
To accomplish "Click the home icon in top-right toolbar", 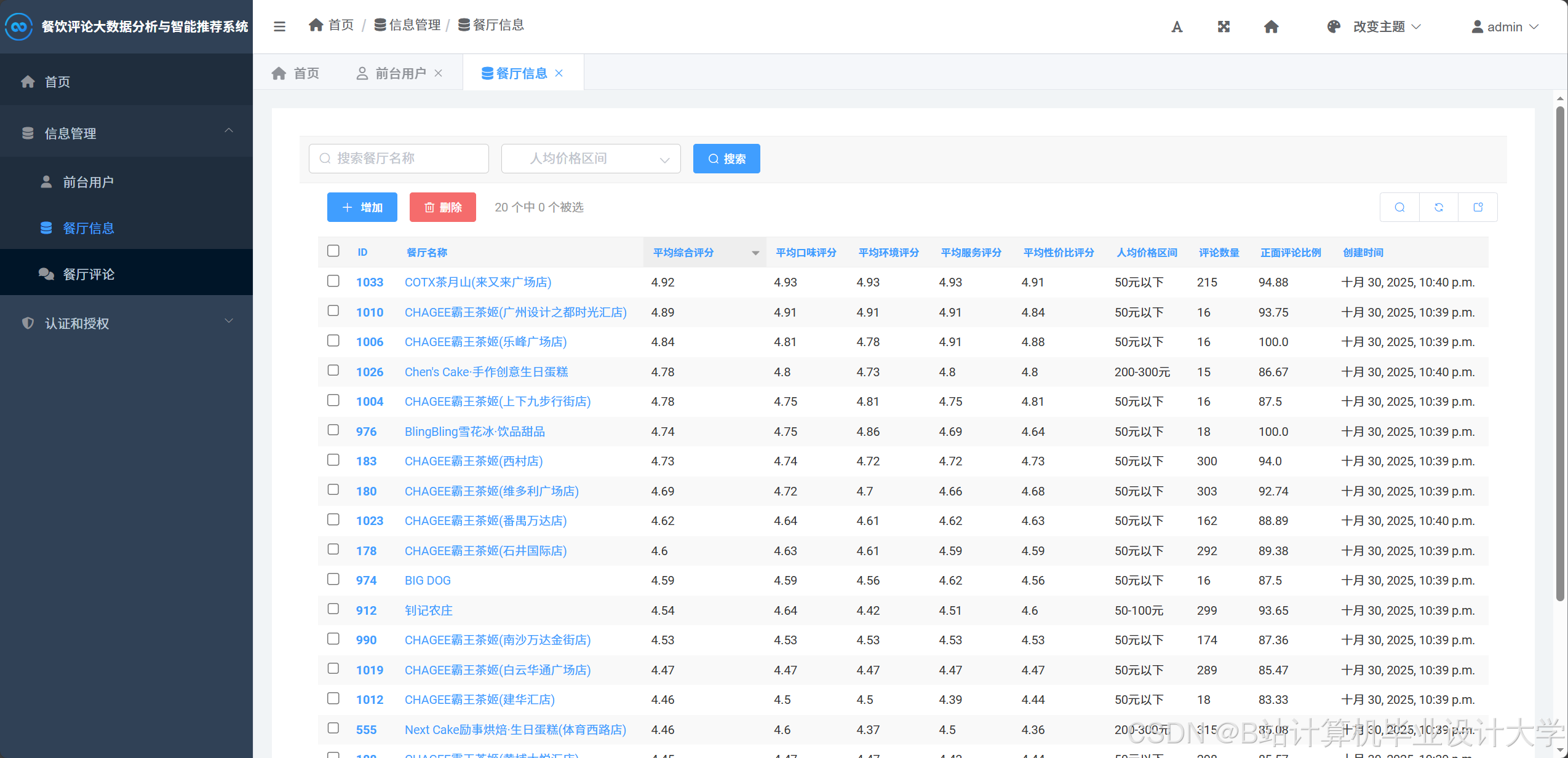I will (1271, 26).
